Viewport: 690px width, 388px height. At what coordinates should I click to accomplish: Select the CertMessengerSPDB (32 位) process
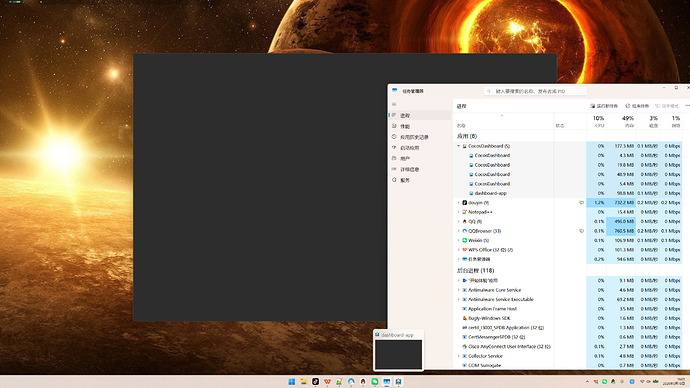(x=569, y=337)
